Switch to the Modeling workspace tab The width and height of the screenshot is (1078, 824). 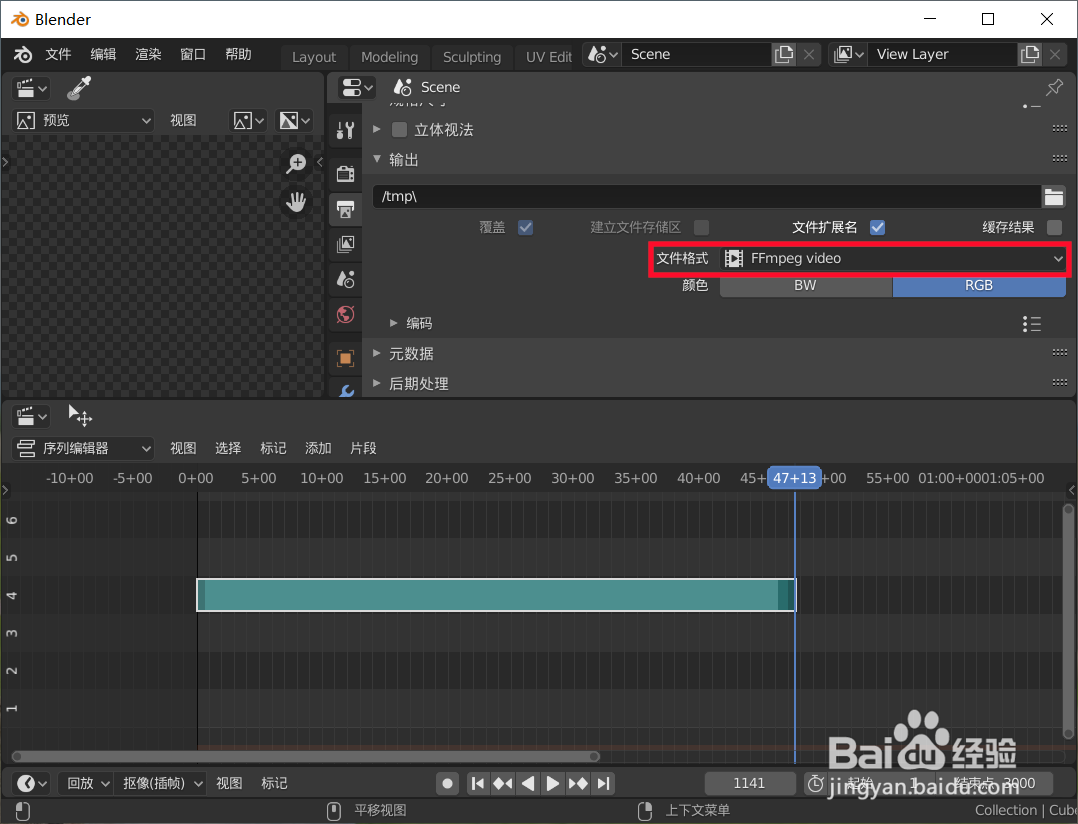click(x=390, y=57)
